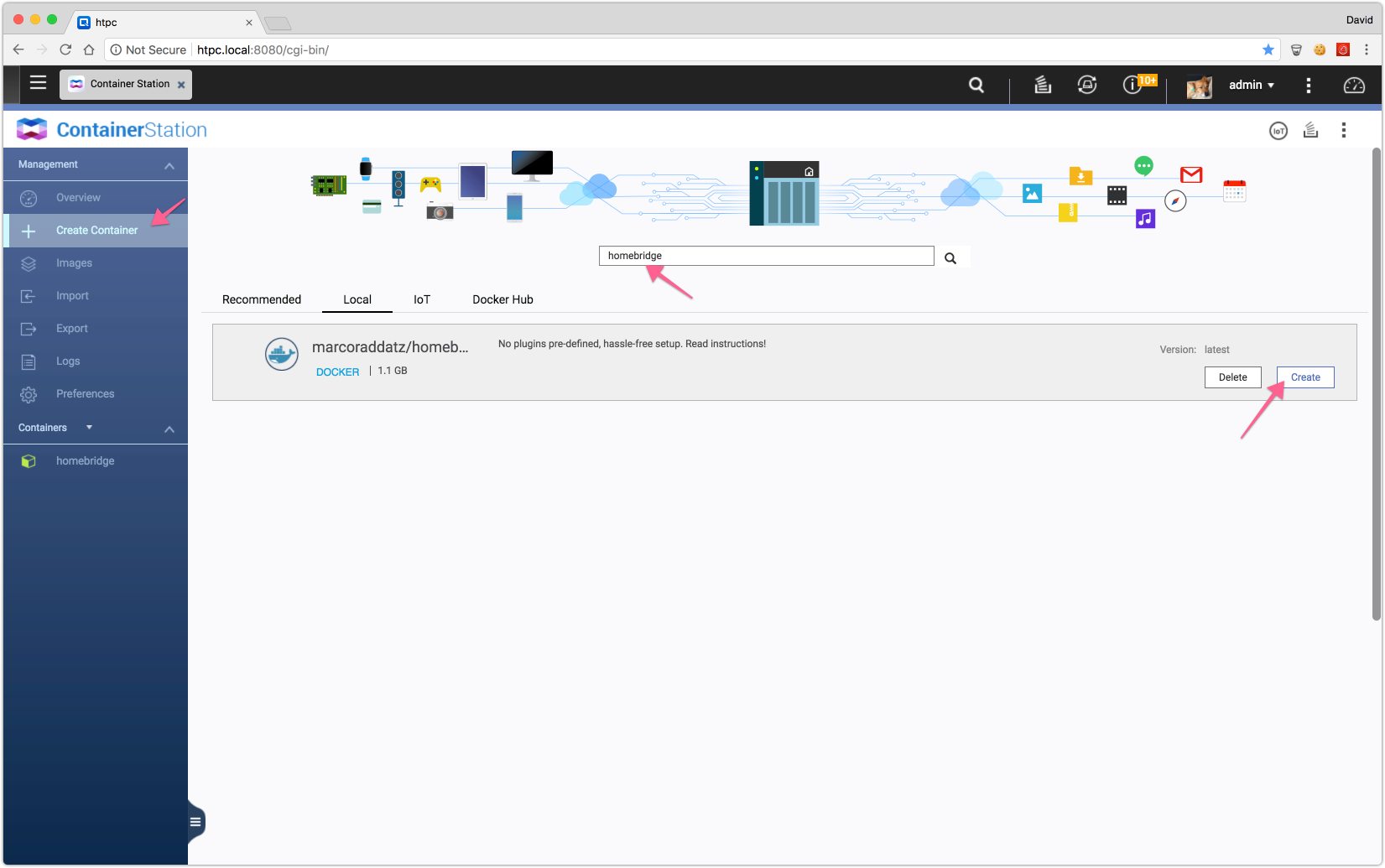Select the Container Station taskbar tab
Screen dimensions: 1385x868
125,84
